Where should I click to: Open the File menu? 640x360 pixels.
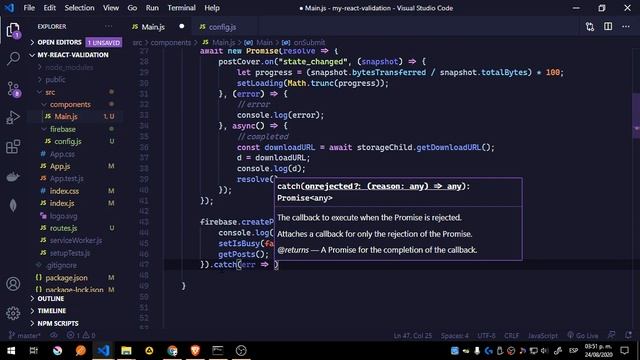(29, 8)
